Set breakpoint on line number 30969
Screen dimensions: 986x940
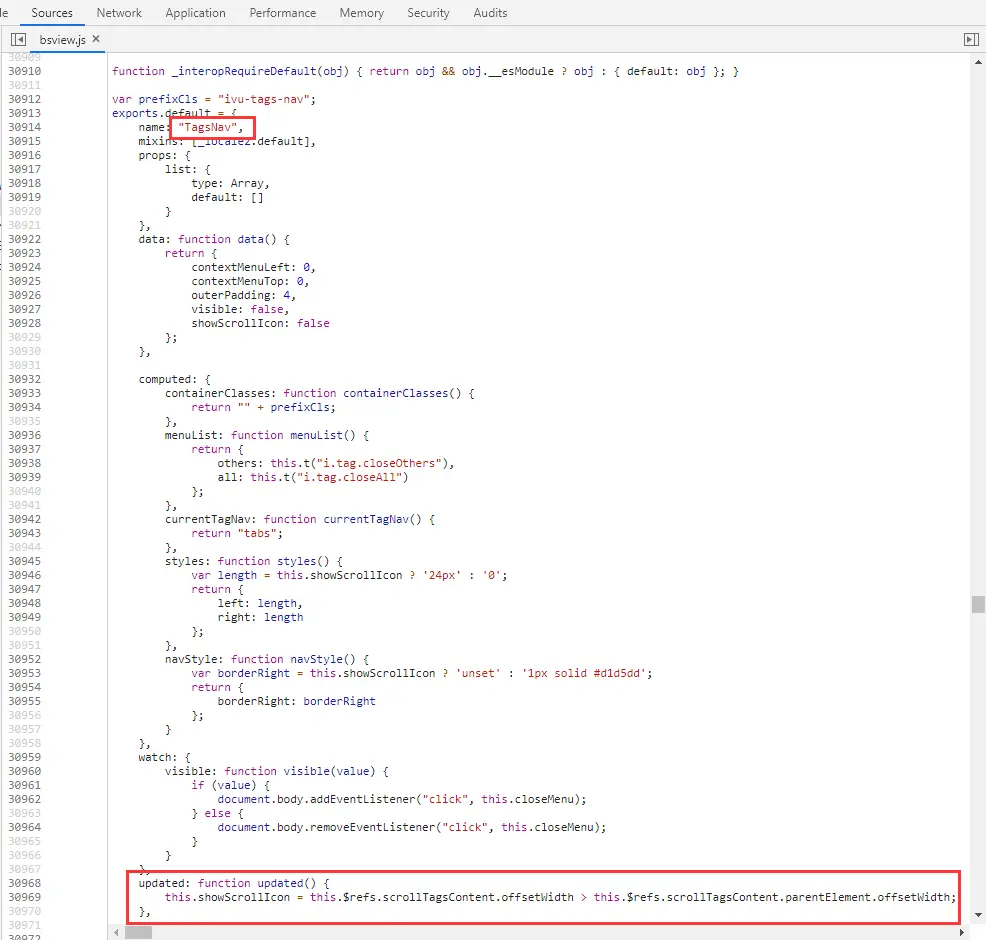tap(25, 897)
